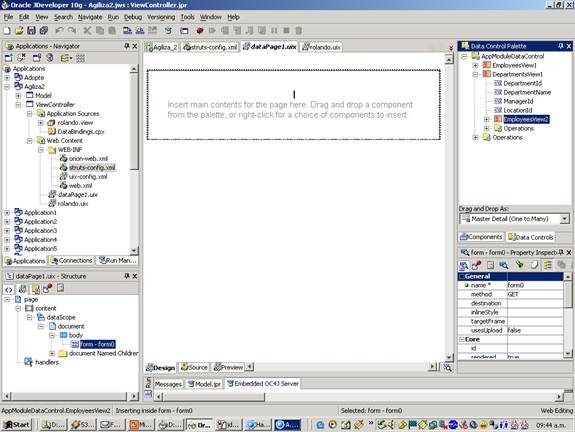This screenshot has height=432, width=575.
Task: Click the Rebuild project icon
Action: [x=140, y=31]
